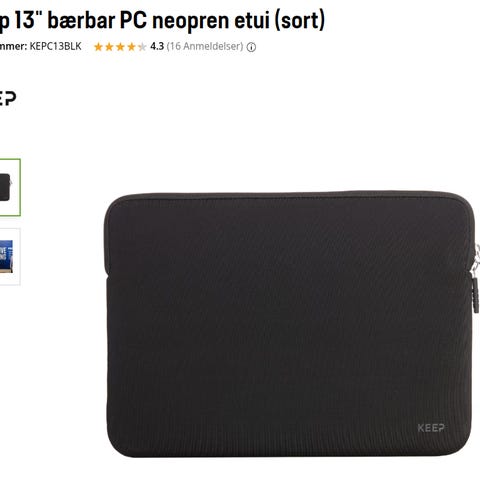Click the item number KEPC13BLK
The image size is (480, 480).
click(x=55, y=46)
